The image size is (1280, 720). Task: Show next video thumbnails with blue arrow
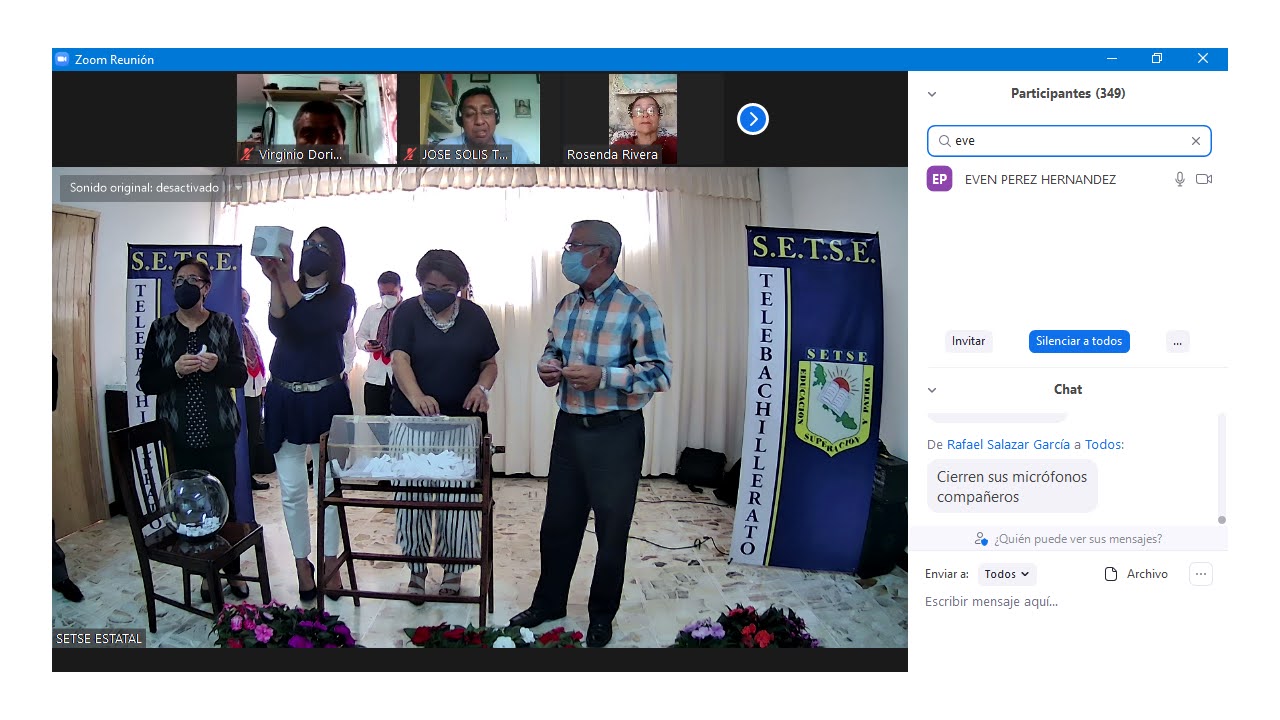(x=752, y=119)
